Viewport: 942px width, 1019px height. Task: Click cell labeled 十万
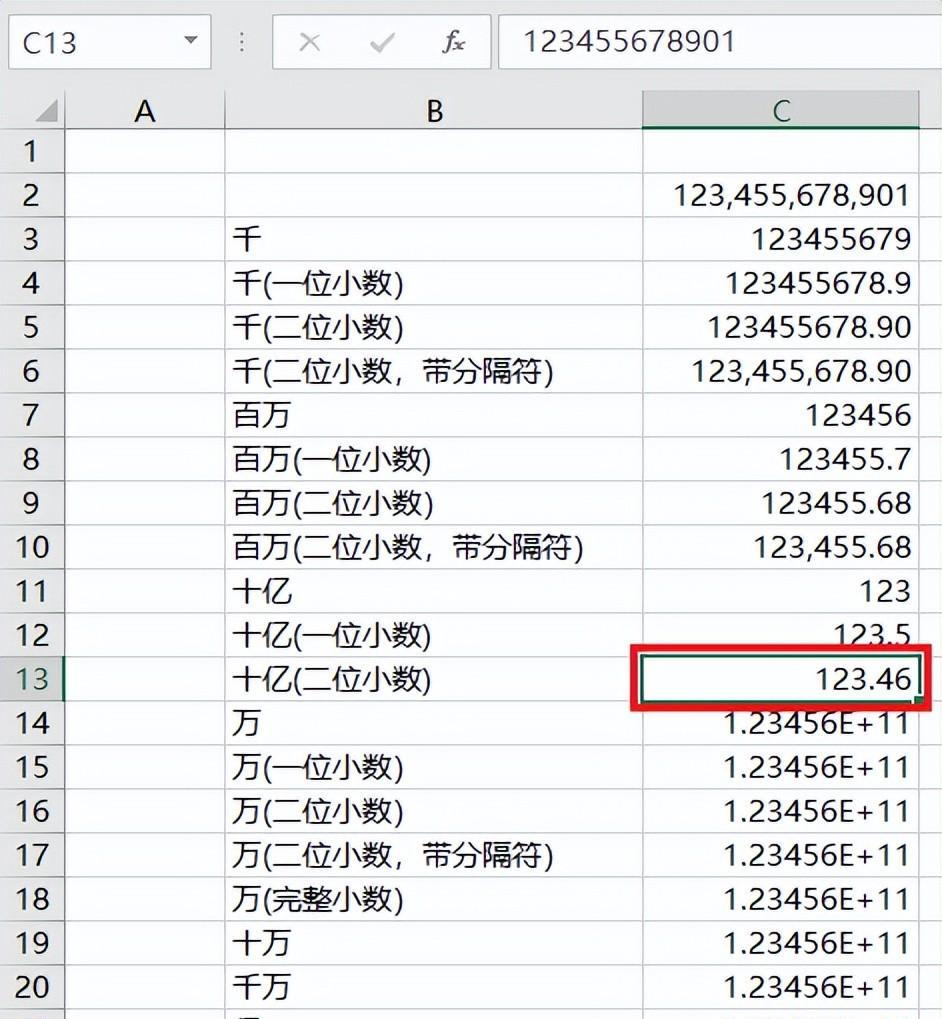434,942
